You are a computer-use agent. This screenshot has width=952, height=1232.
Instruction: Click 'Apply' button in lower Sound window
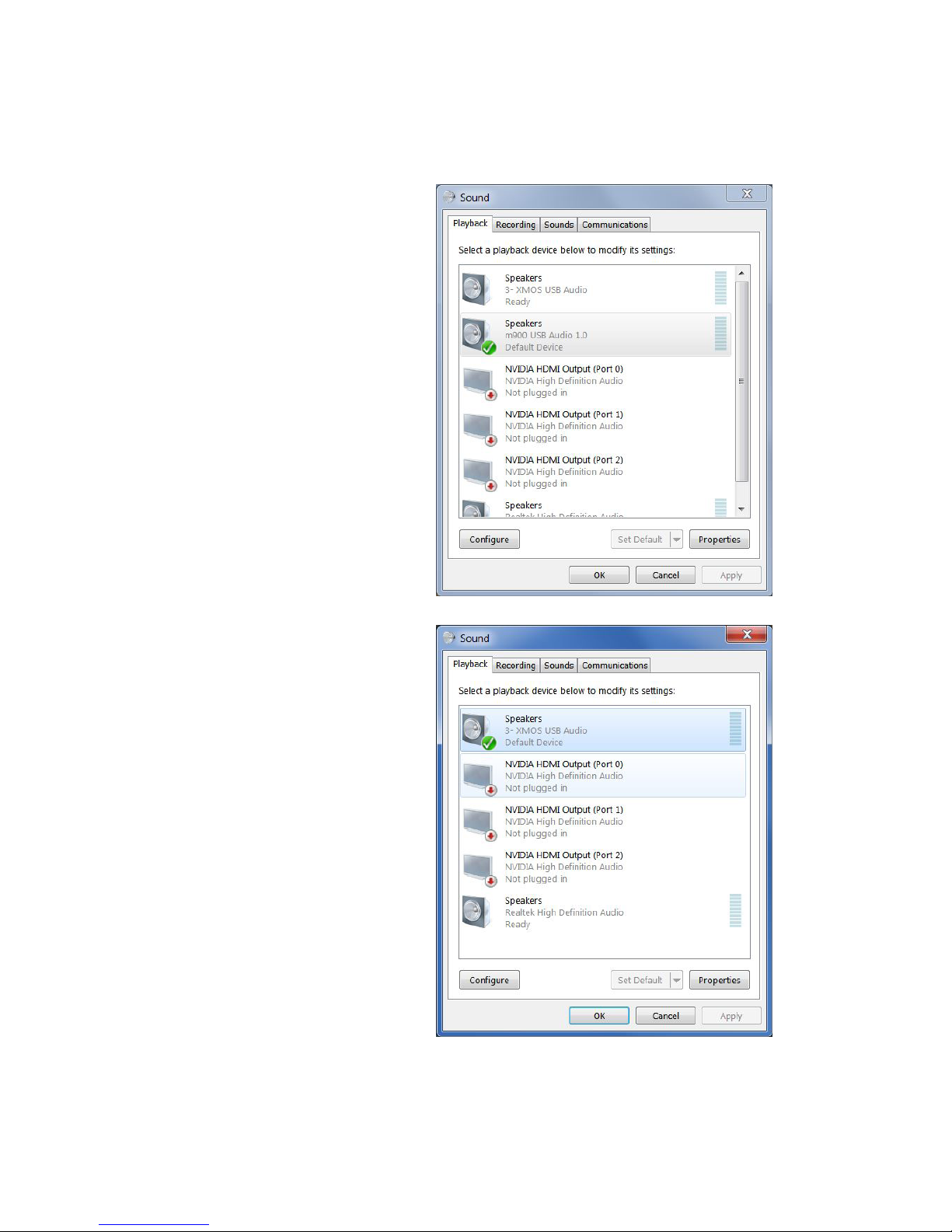(x=731, y=1016)
